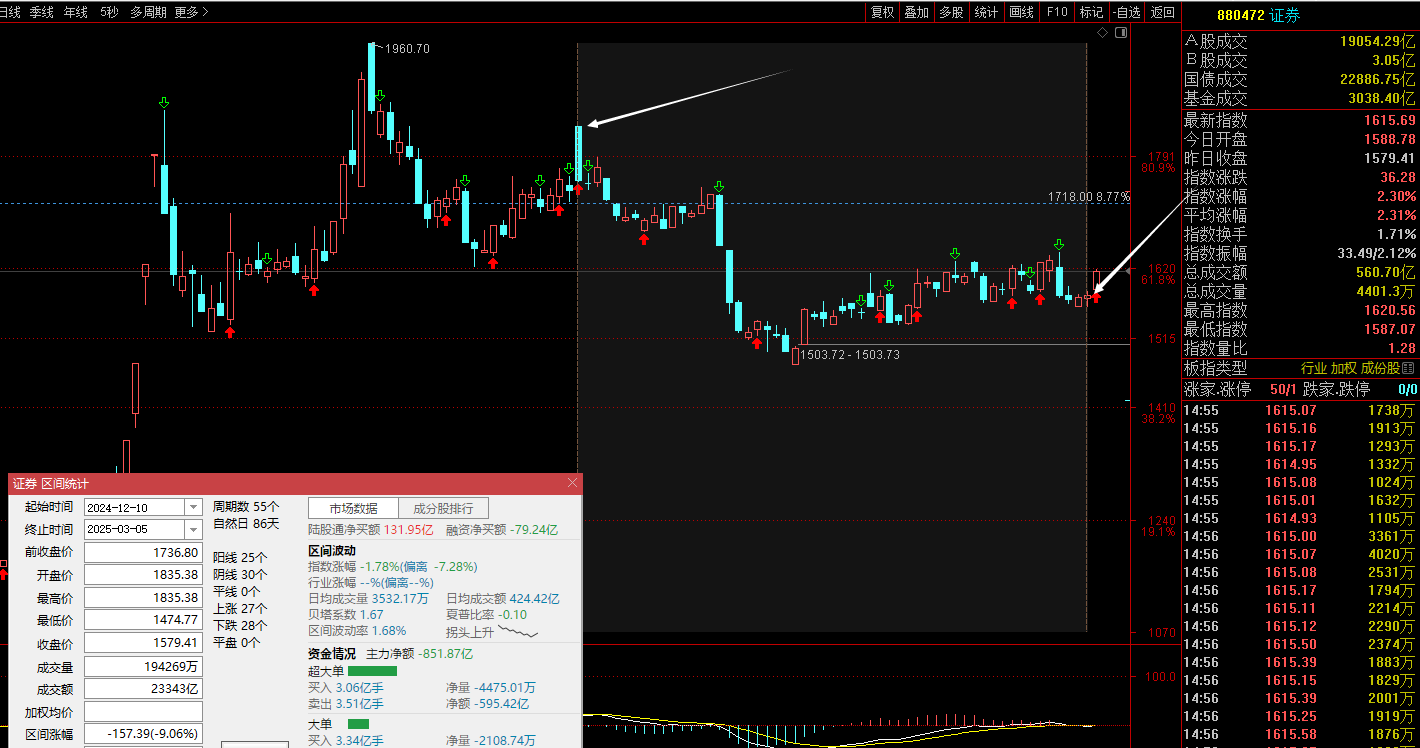Screen dimensions: 1420x748
Task: Activate the 画线 drawing tool
Action: (x=1021, y=12)
